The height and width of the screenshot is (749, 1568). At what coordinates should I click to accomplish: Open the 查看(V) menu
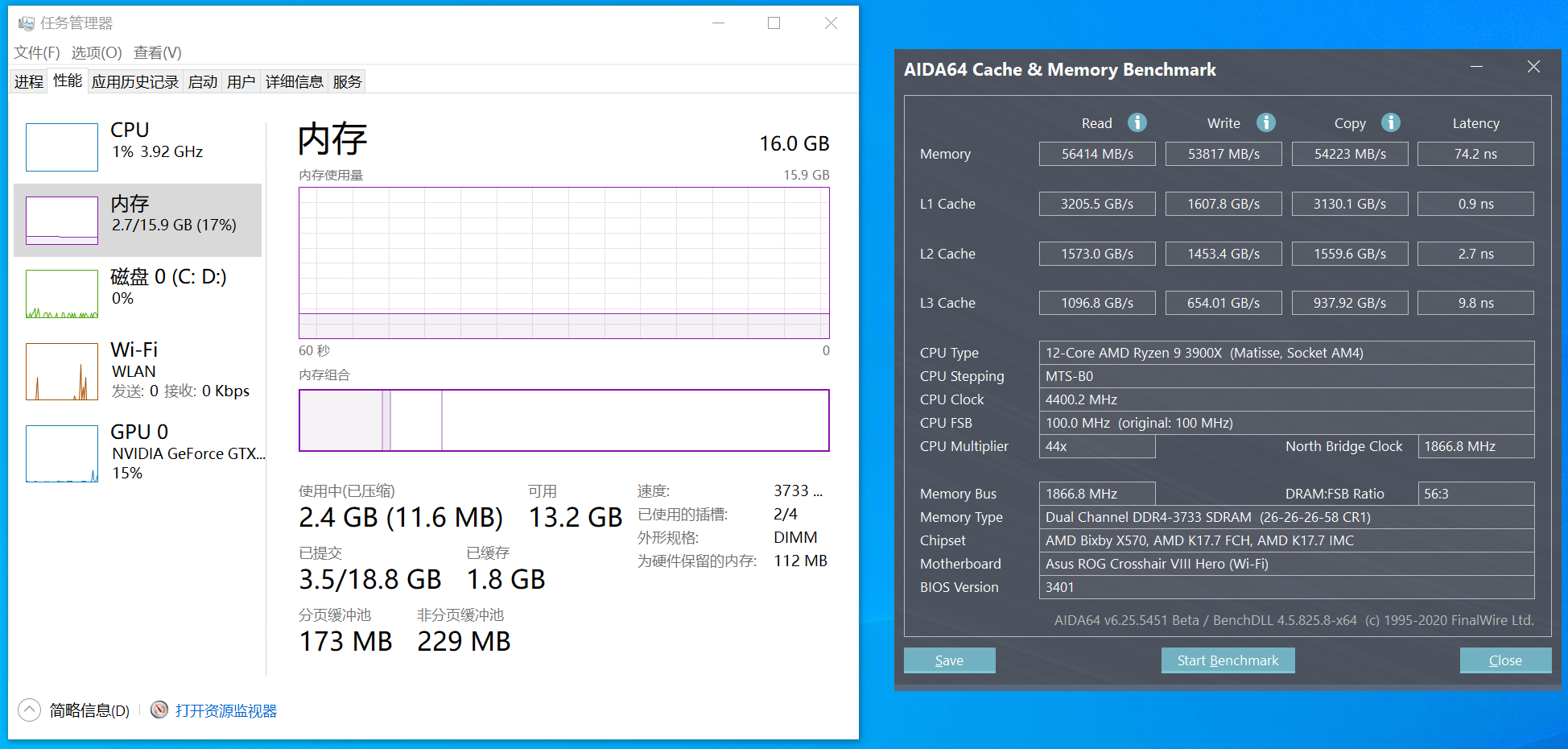click(158, 52)
